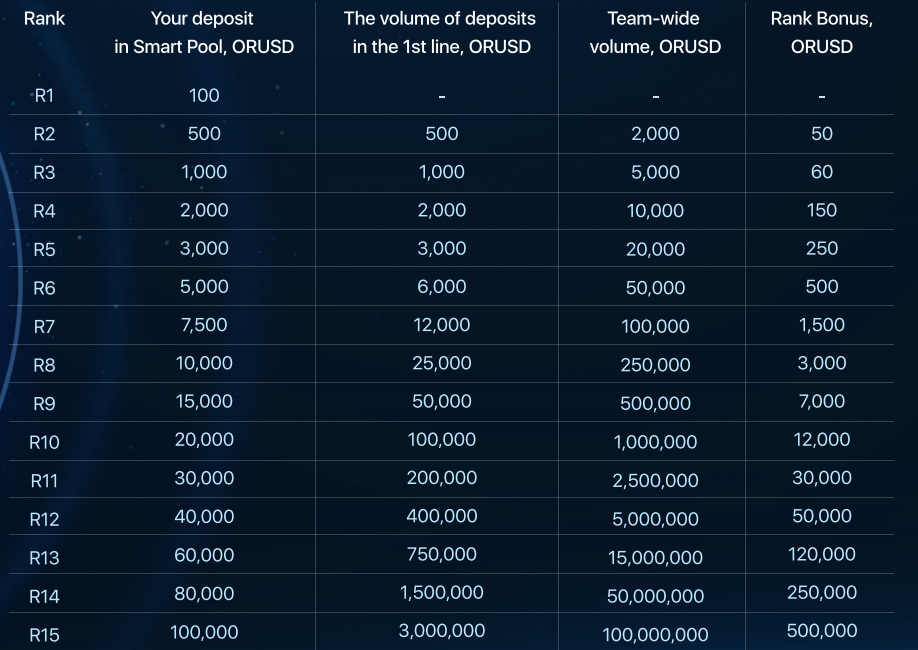Select the 25,000 first line volume cell
Screen dimensions: 918x650
tap(441, 364)
